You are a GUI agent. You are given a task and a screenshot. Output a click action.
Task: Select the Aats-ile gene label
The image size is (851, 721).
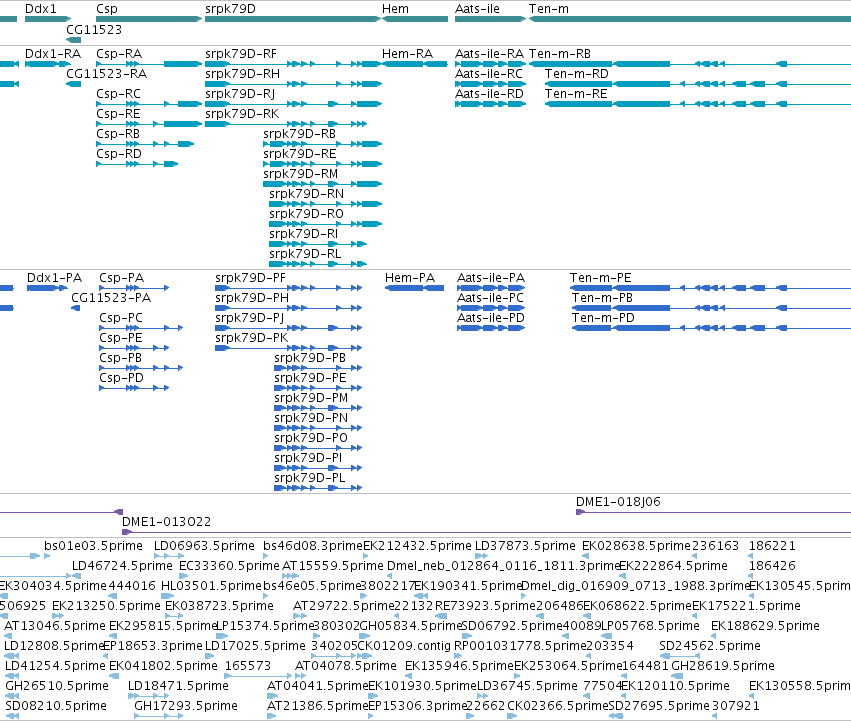point(477,9)
